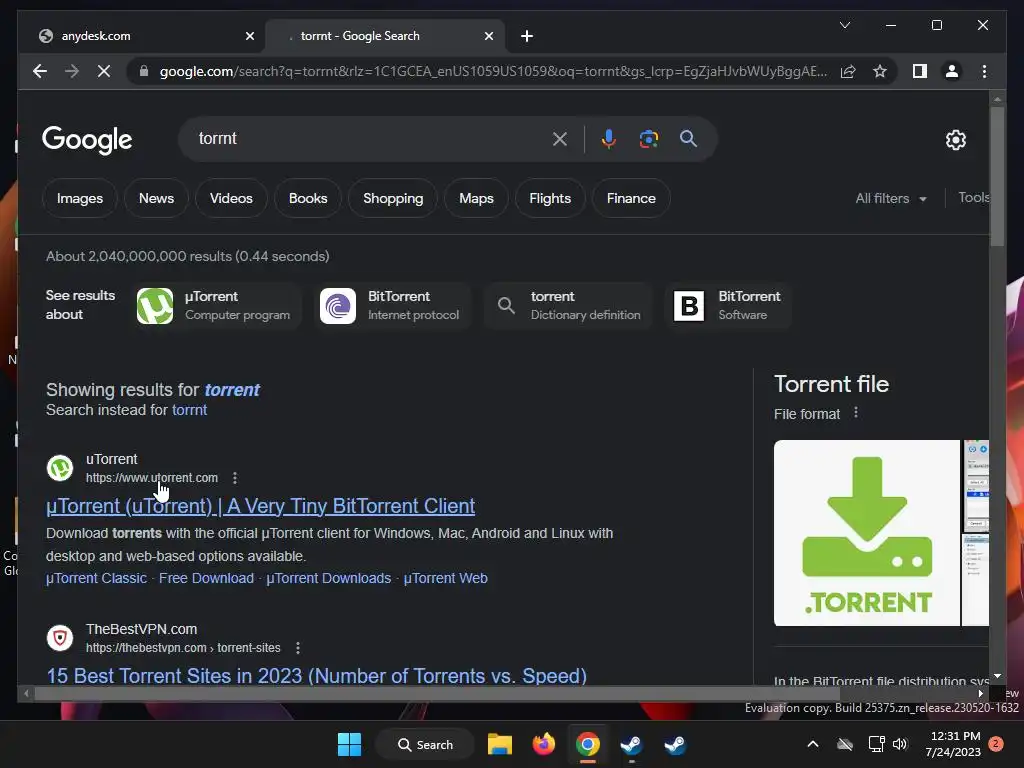The image size is (1024, 768).
Task: Select torrent Dictionary definition chip
Action: tap(568, 305)
